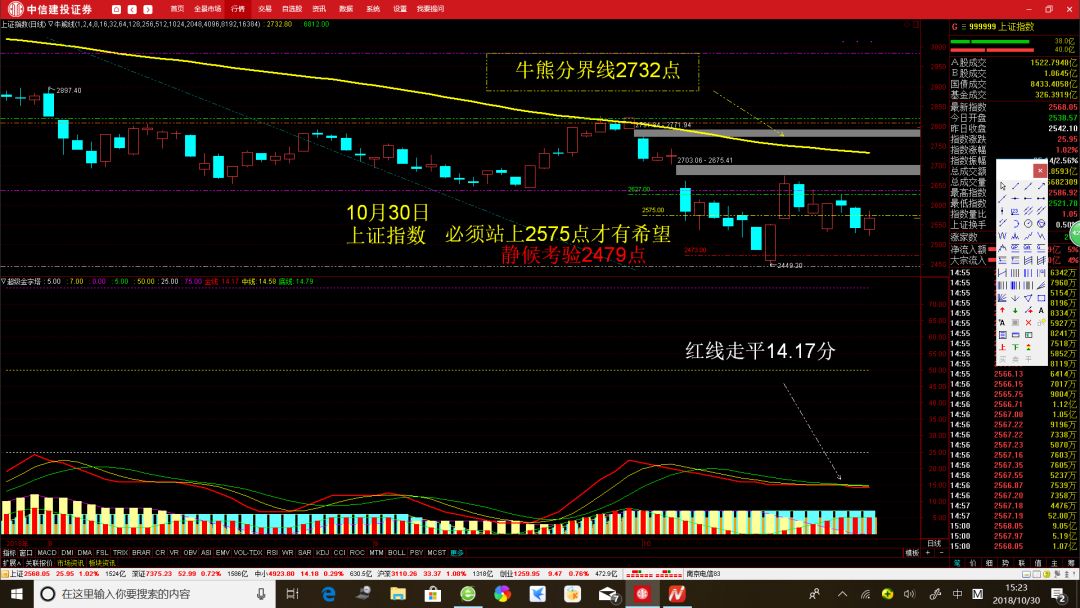Select the CCI indicator tab
The image size is (1080, 608).
click(340, 553)
